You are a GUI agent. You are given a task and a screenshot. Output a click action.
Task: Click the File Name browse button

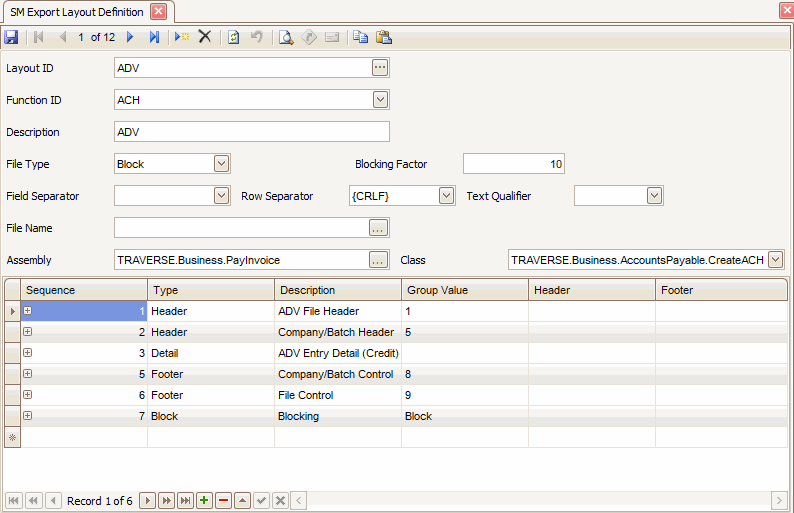[x=379, y=228]
